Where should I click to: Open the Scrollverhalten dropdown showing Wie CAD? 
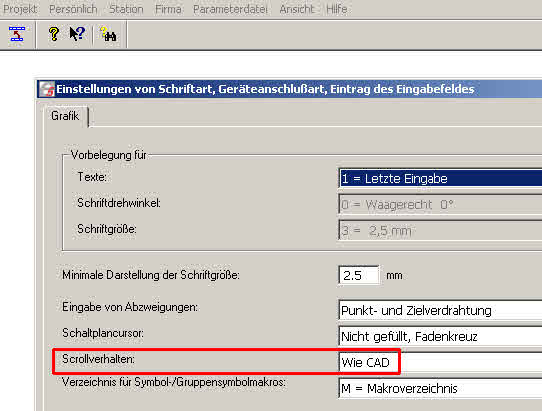coord(440,362)
